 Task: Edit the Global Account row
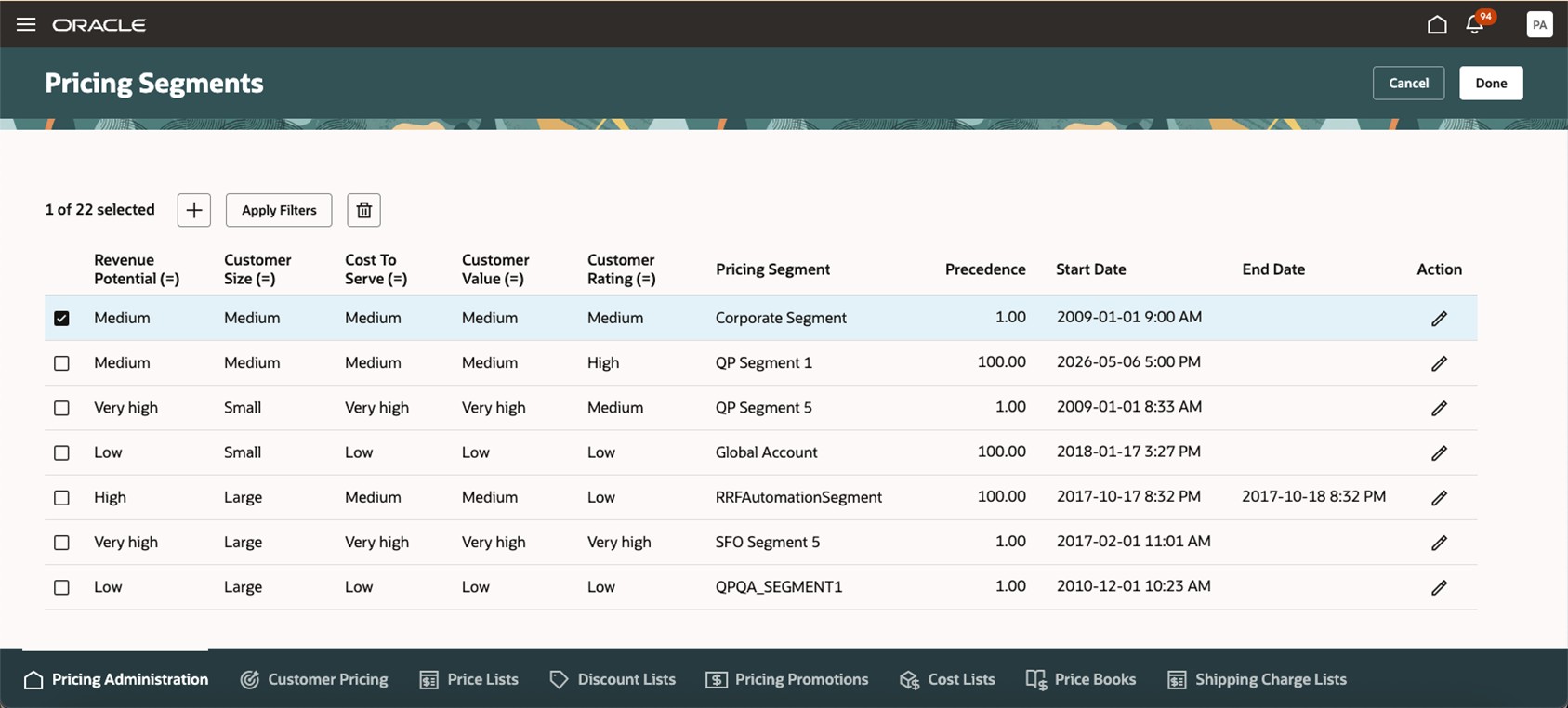1439,453
